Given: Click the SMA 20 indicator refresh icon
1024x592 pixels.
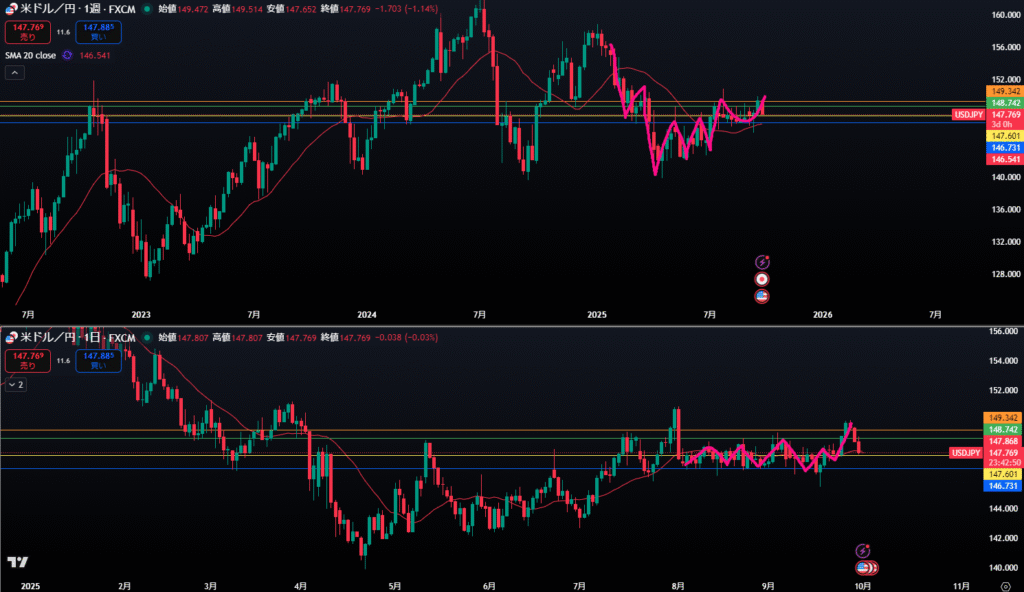Looking at the screenshot, I should pyautogui.click(x=68, y=56).
